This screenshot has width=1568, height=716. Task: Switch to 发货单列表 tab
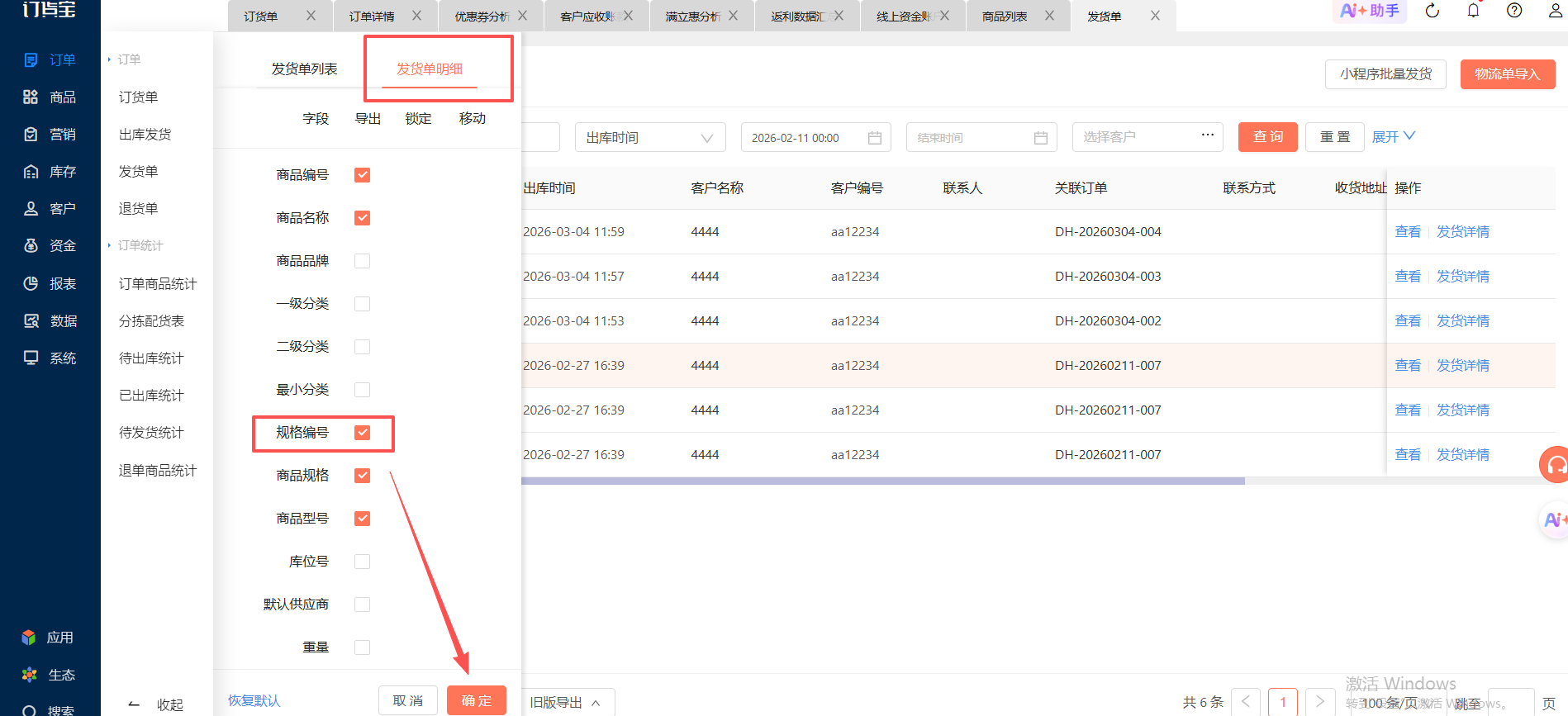tap(305, 69)
